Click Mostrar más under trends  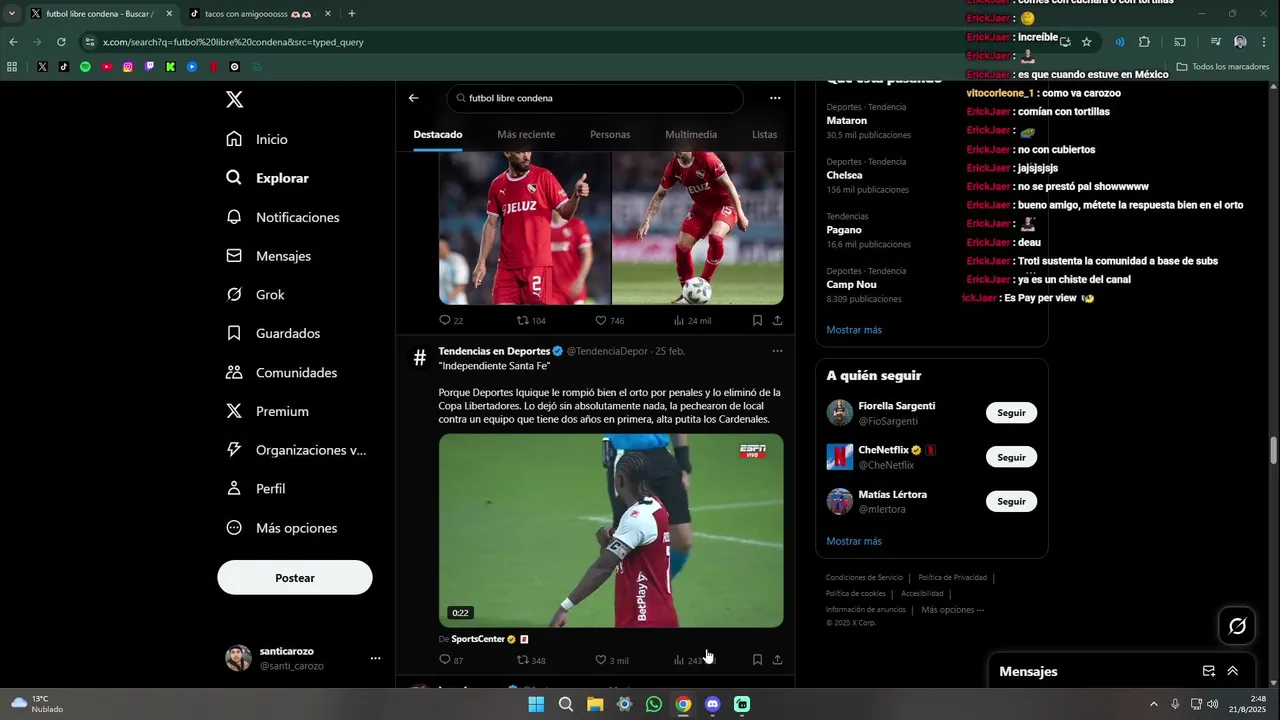tap(854, 330)
